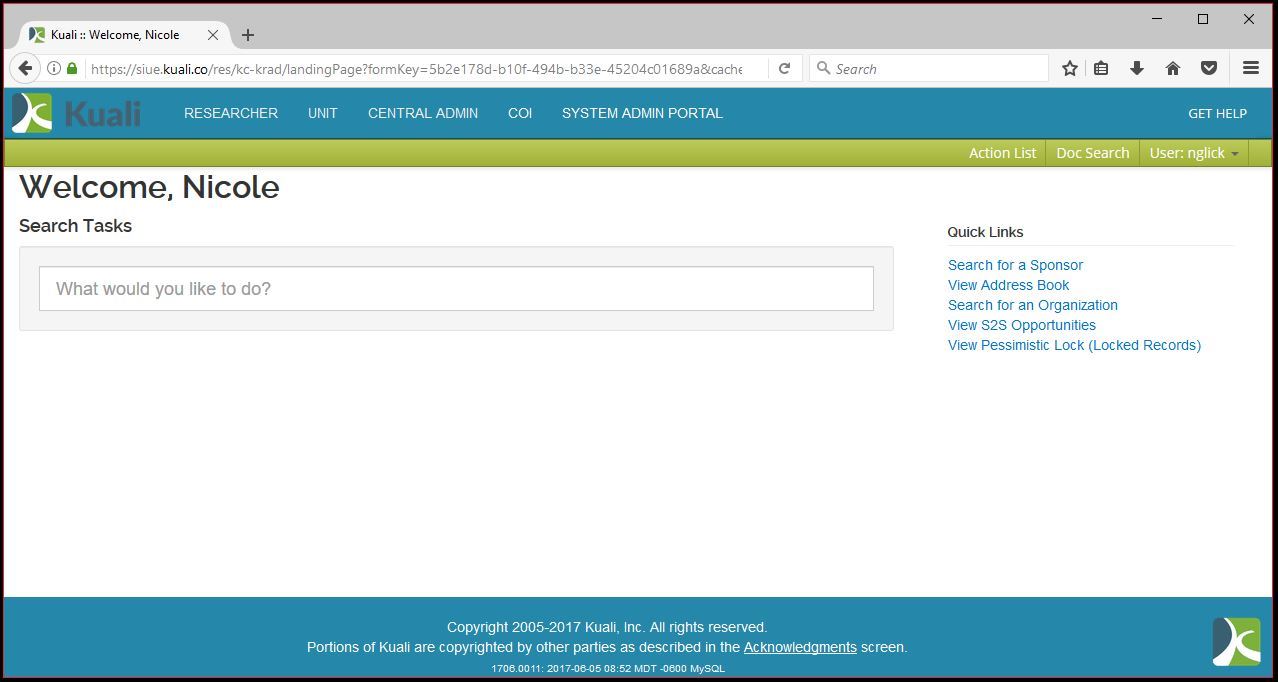Click the Acknowledgments link in footer
This screenshot has width=1278, height=682.
800,647
